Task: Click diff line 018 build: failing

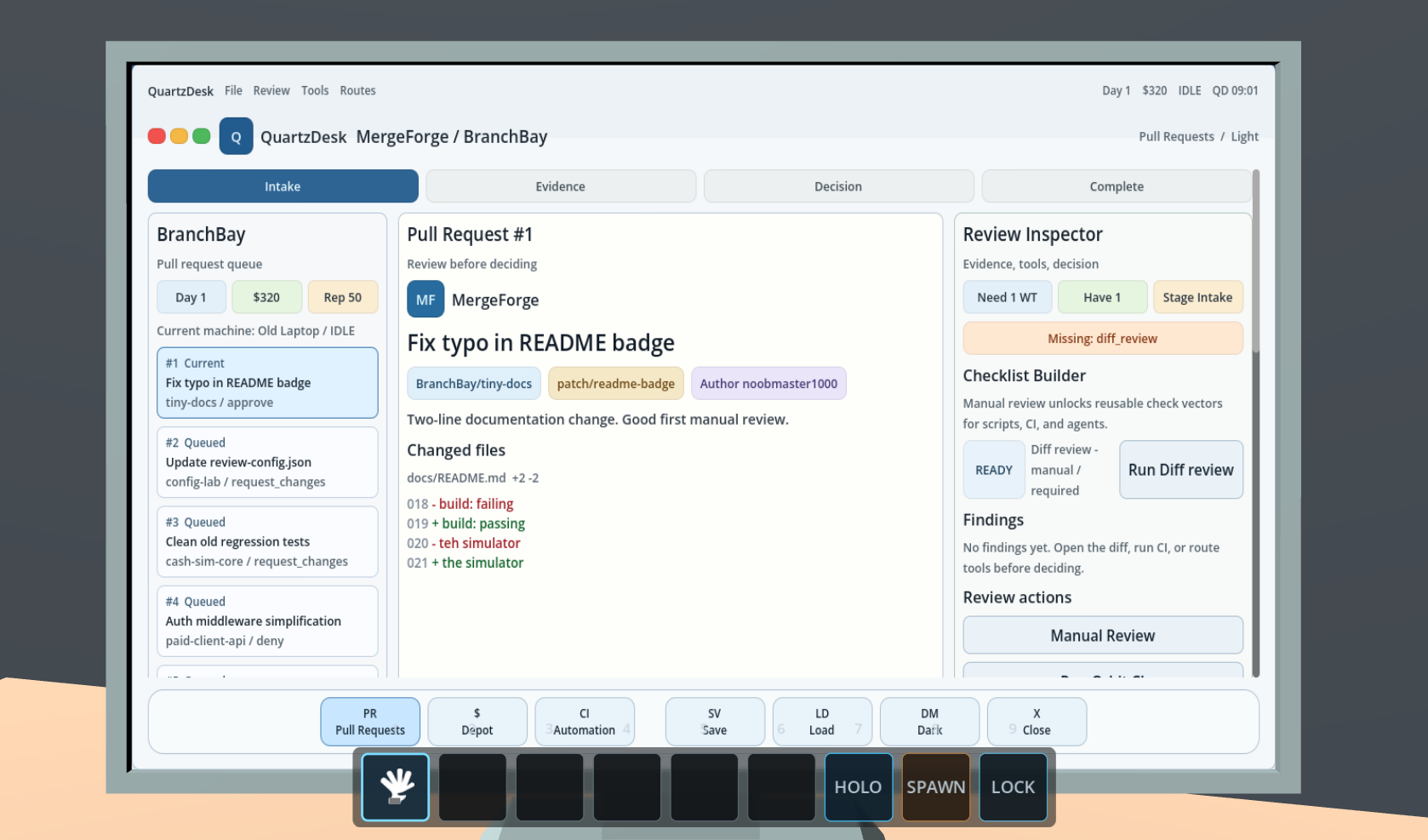Action: [x=460, y=504]
